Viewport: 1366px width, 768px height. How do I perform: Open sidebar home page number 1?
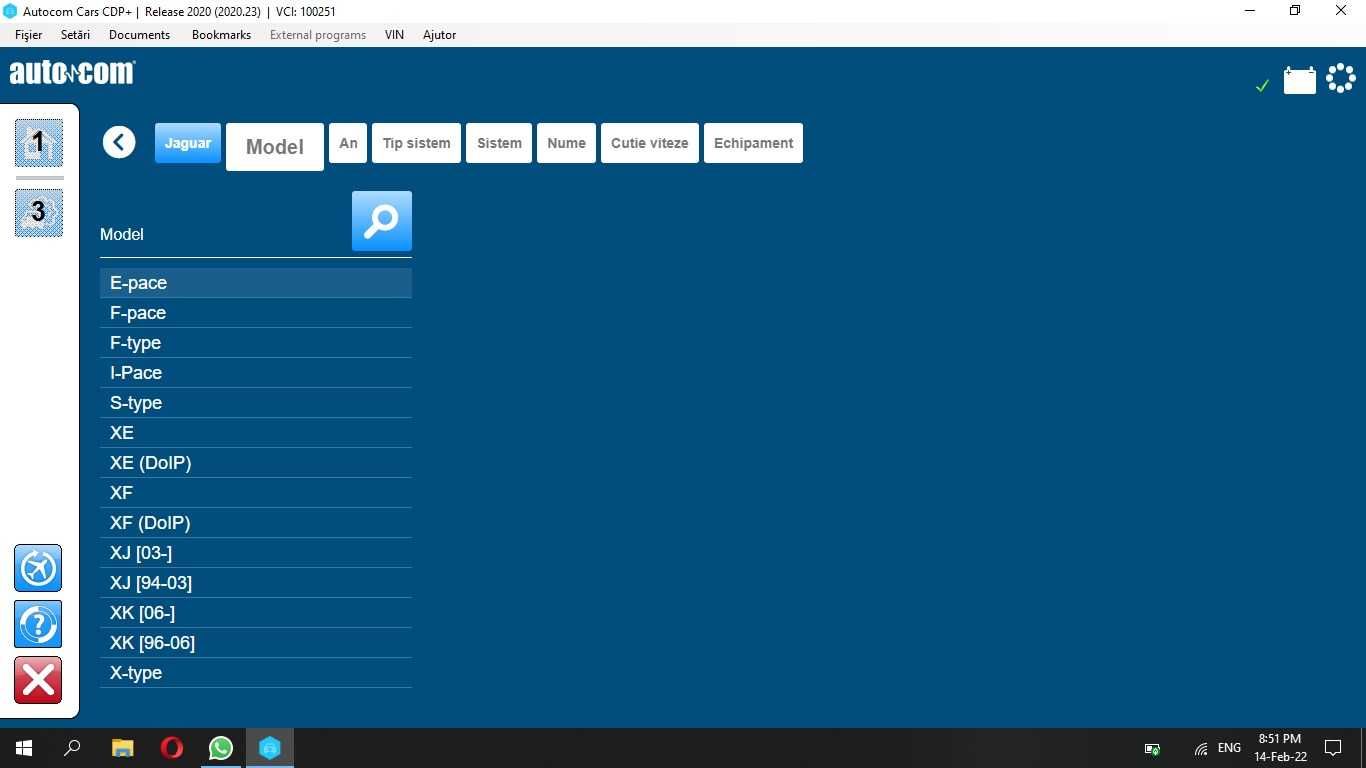(39, 143)
